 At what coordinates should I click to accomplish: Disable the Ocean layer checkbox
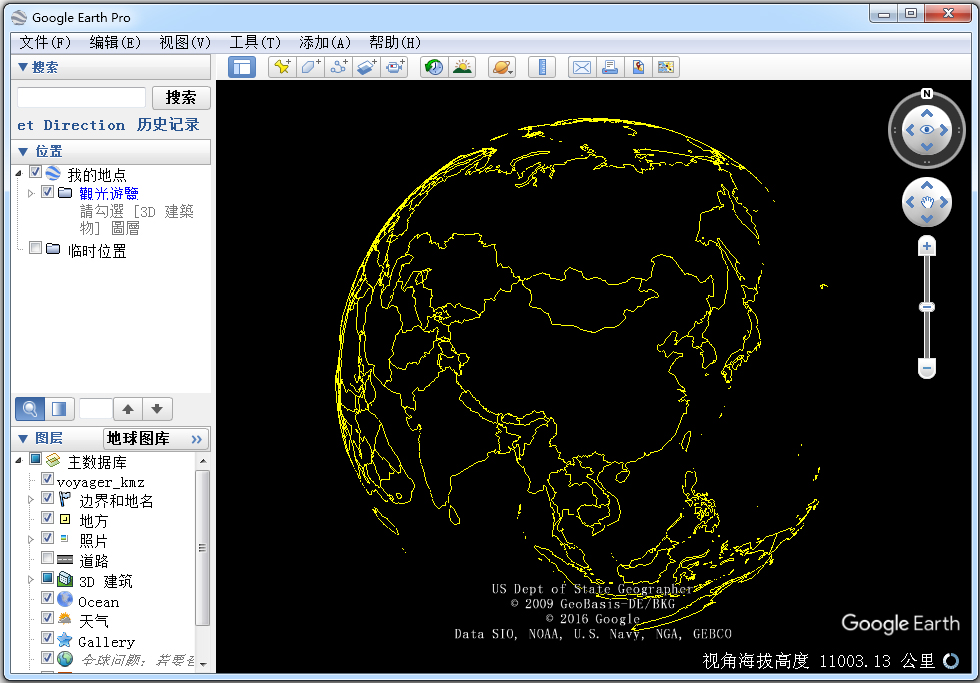46,601
